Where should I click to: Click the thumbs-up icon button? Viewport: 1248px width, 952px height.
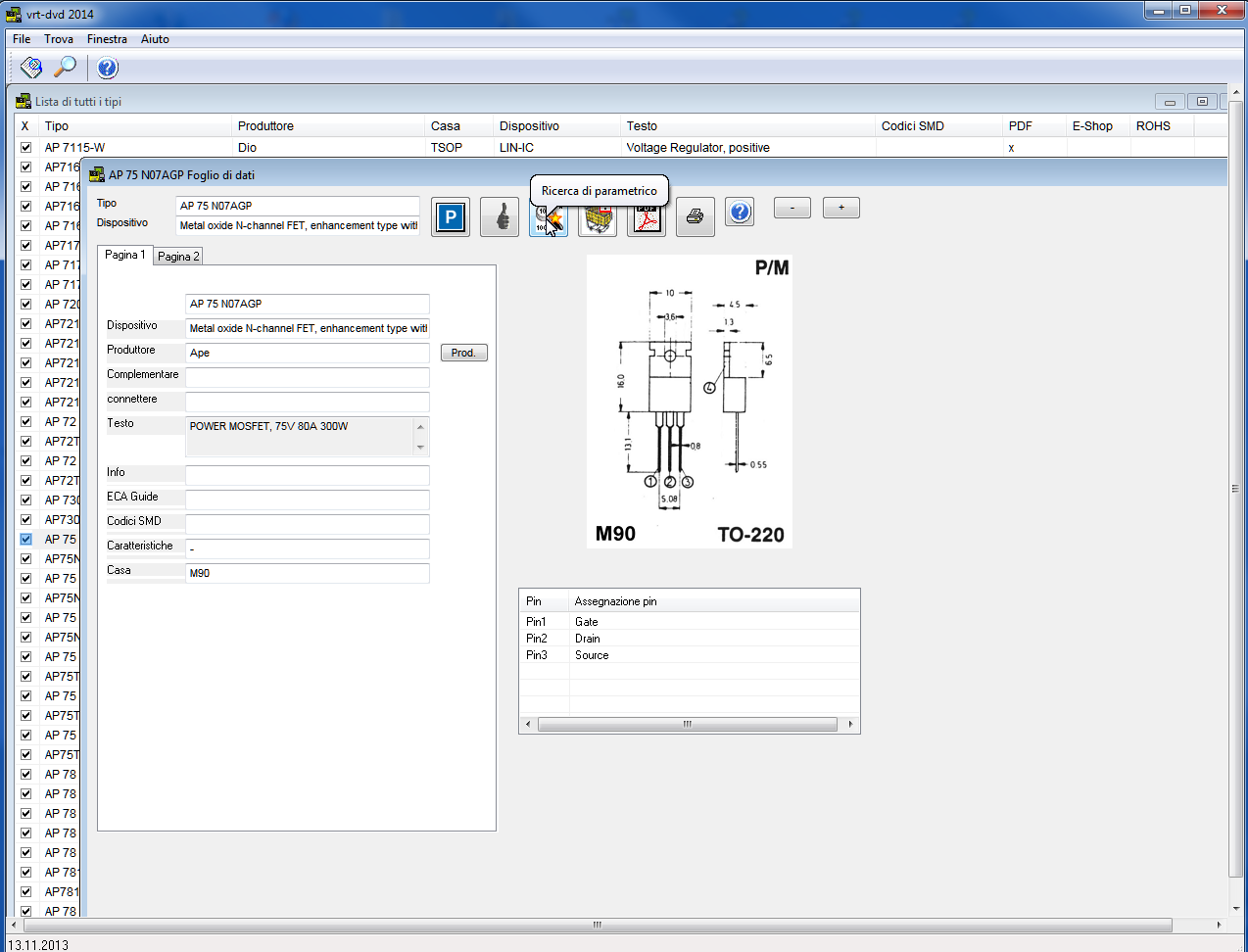(500, 217)
